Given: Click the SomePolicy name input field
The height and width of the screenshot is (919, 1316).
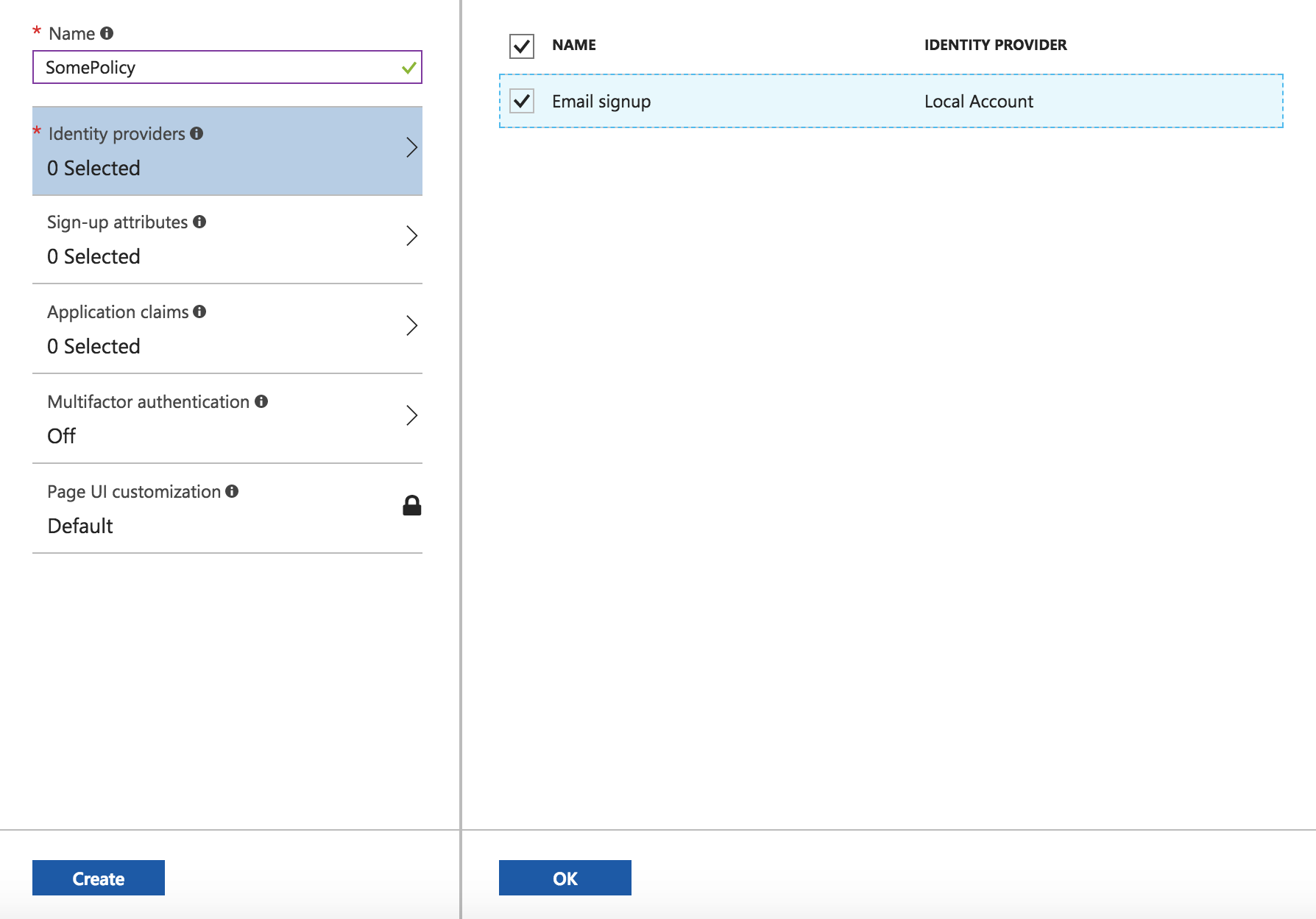Looking at the screenshot, I should click(x=227, y=67).
